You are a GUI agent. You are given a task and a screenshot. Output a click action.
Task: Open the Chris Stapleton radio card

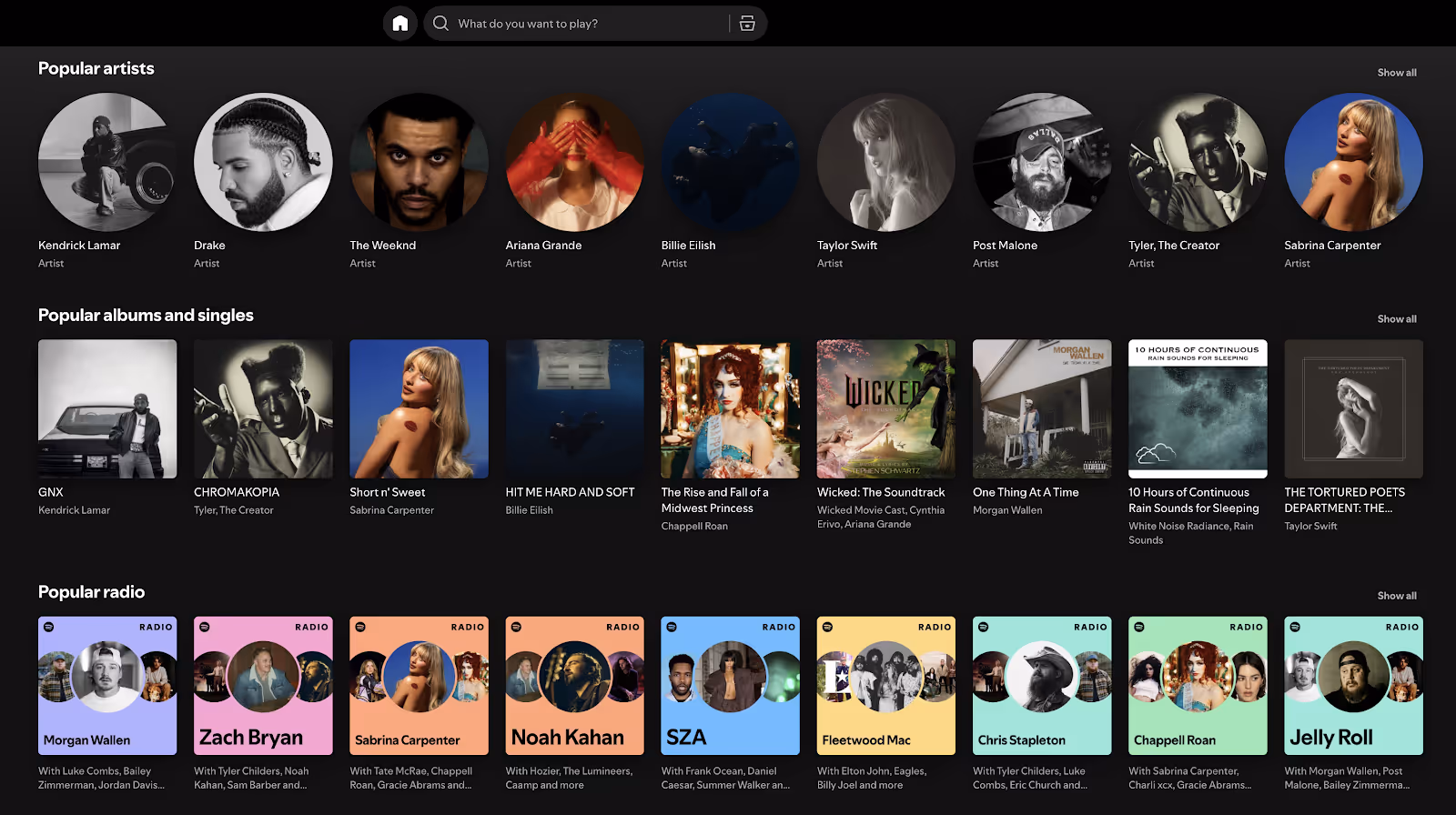pyautogui.click(x=1042, y=686)
